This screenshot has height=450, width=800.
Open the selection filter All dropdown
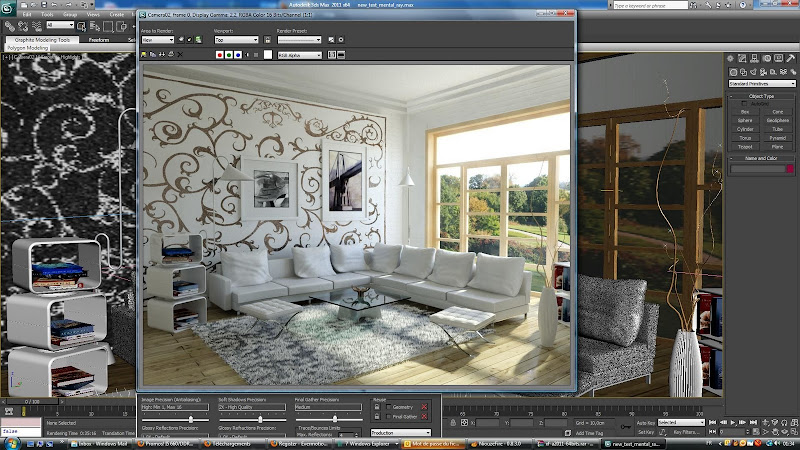(x=60, y=25)
